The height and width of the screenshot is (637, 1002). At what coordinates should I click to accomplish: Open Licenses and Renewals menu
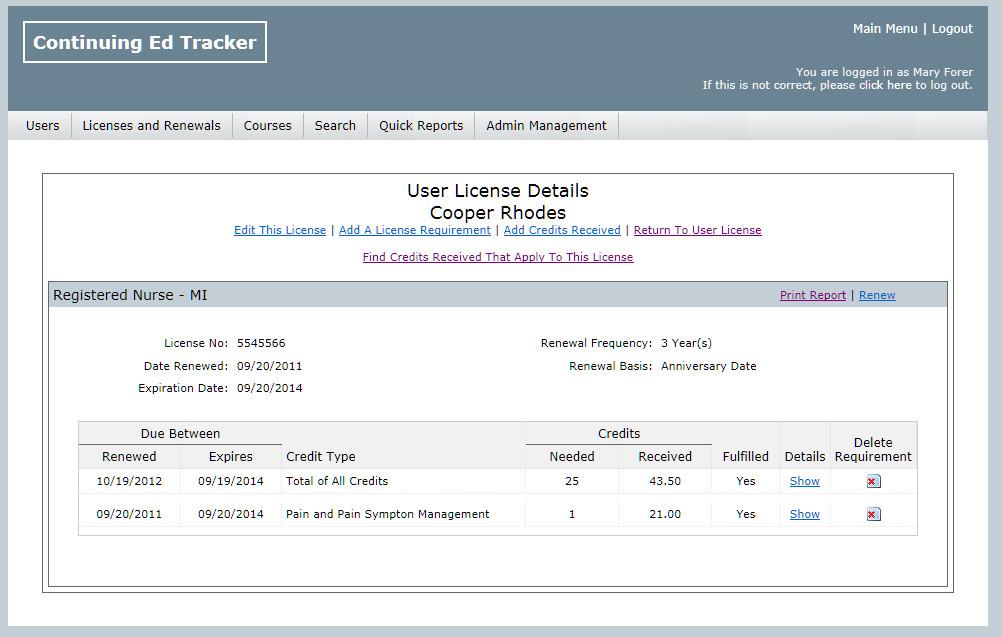tap(151, 125)
